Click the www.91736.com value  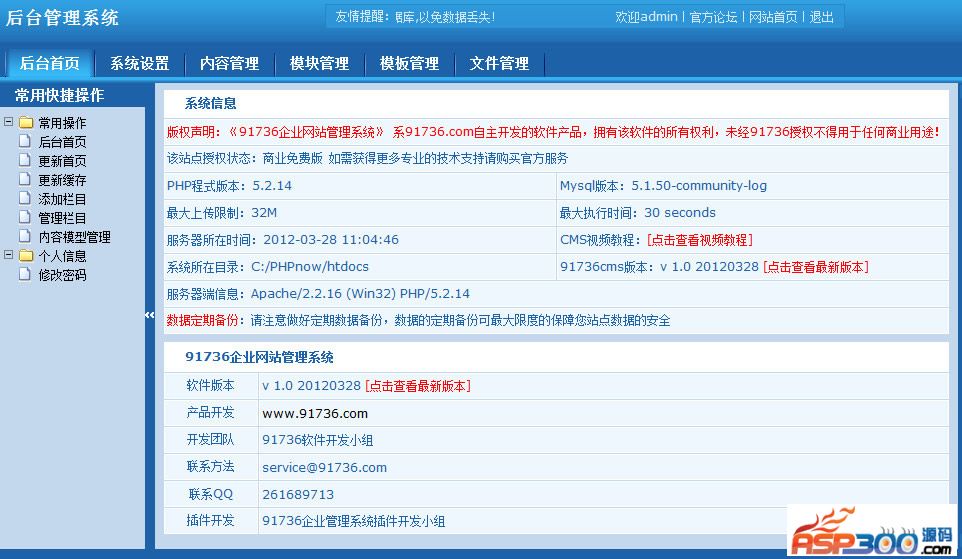point(315,414)
